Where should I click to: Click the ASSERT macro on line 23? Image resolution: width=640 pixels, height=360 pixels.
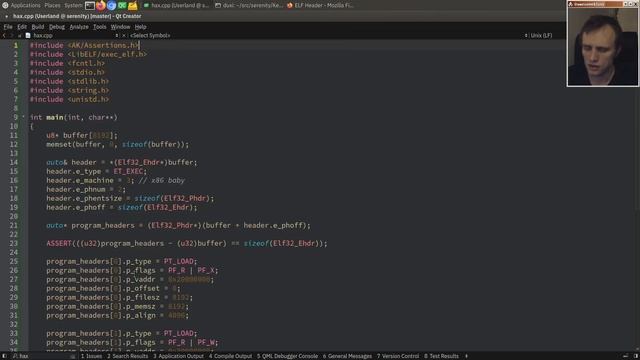(x=59, y=243)
